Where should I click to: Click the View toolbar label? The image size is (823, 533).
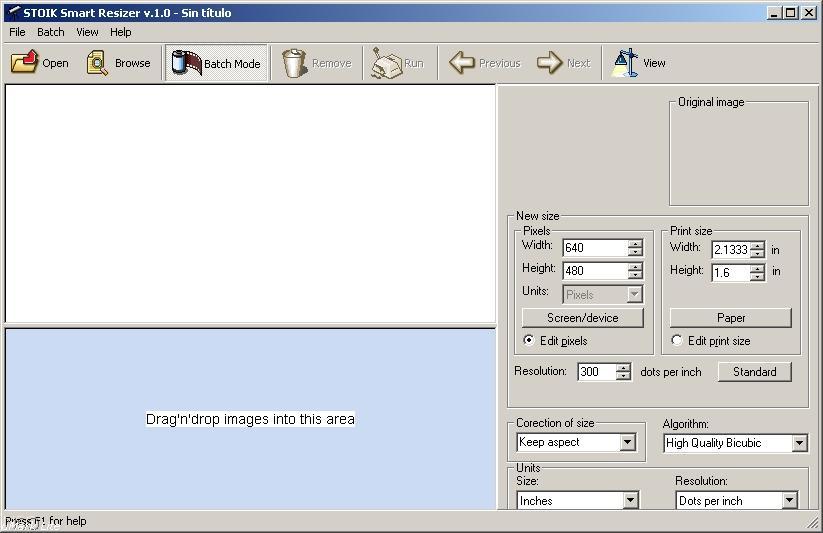click(654, 63)
